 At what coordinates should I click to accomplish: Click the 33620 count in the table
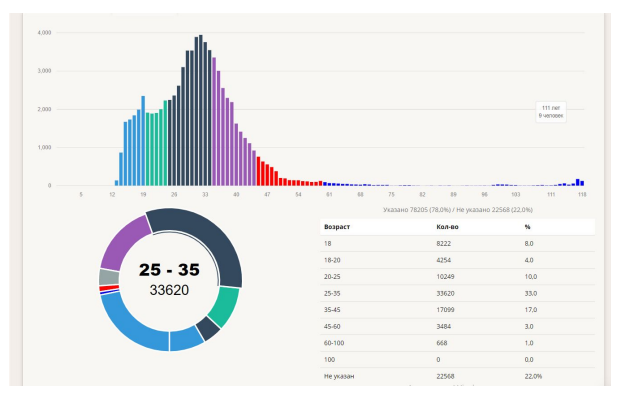445,293
